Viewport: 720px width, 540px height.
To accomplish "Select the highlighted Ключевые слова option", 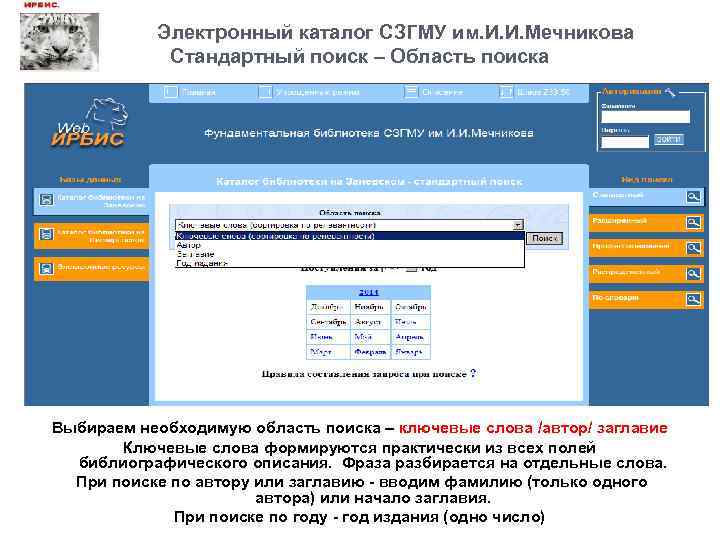I will [349, 236].
